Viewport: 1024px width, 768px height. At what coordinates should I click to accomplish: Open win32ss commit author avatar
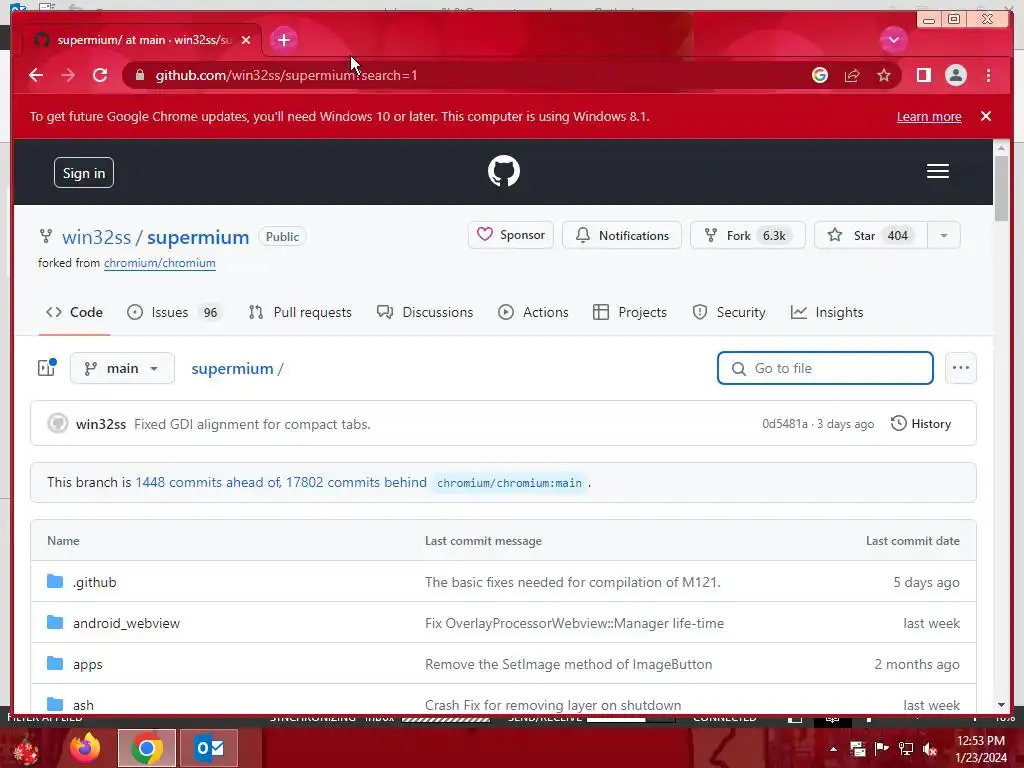[57, 423]
